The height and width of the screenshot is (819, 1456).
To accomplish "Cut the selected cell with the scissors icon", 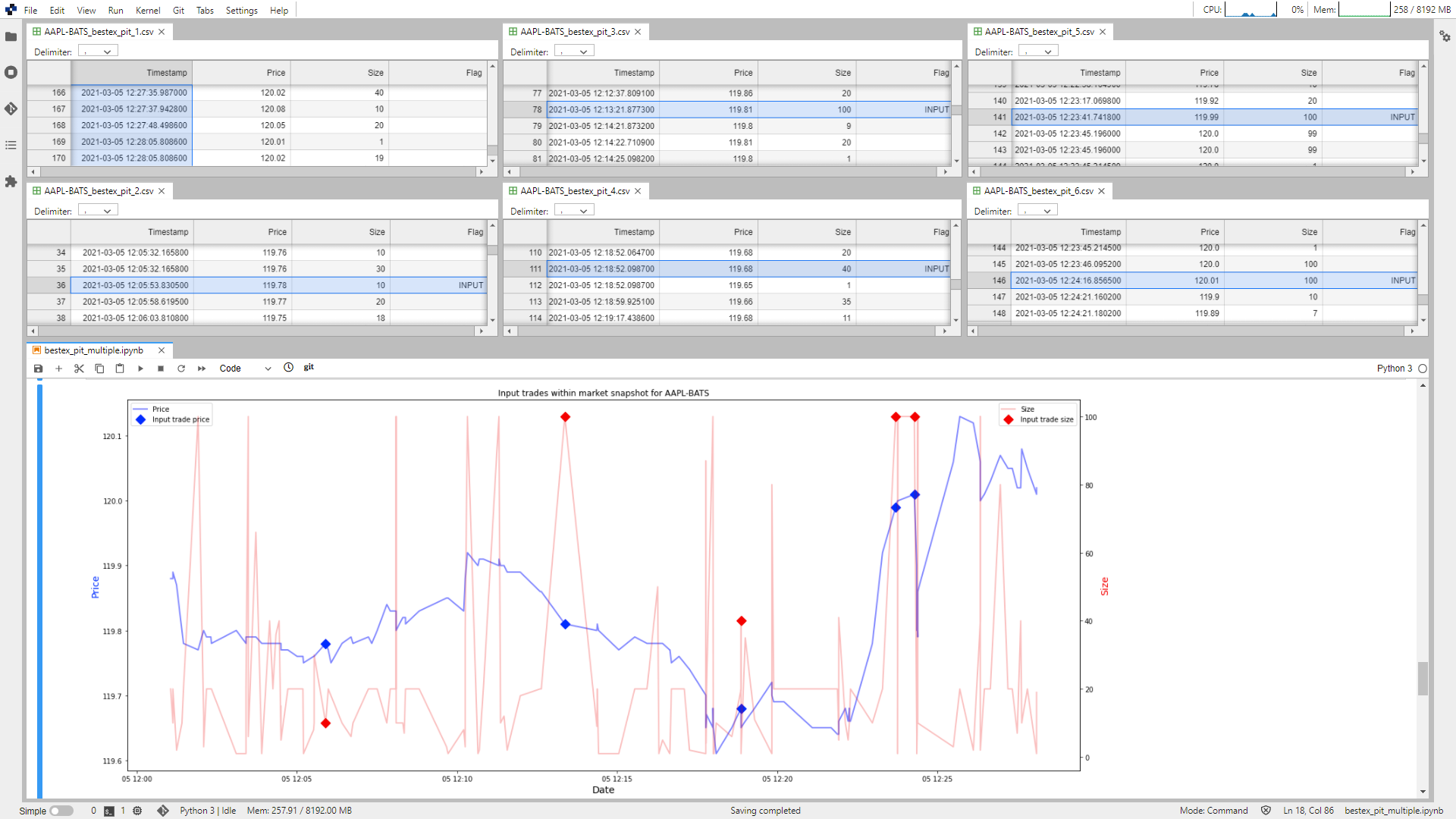I will pos(79,369).
